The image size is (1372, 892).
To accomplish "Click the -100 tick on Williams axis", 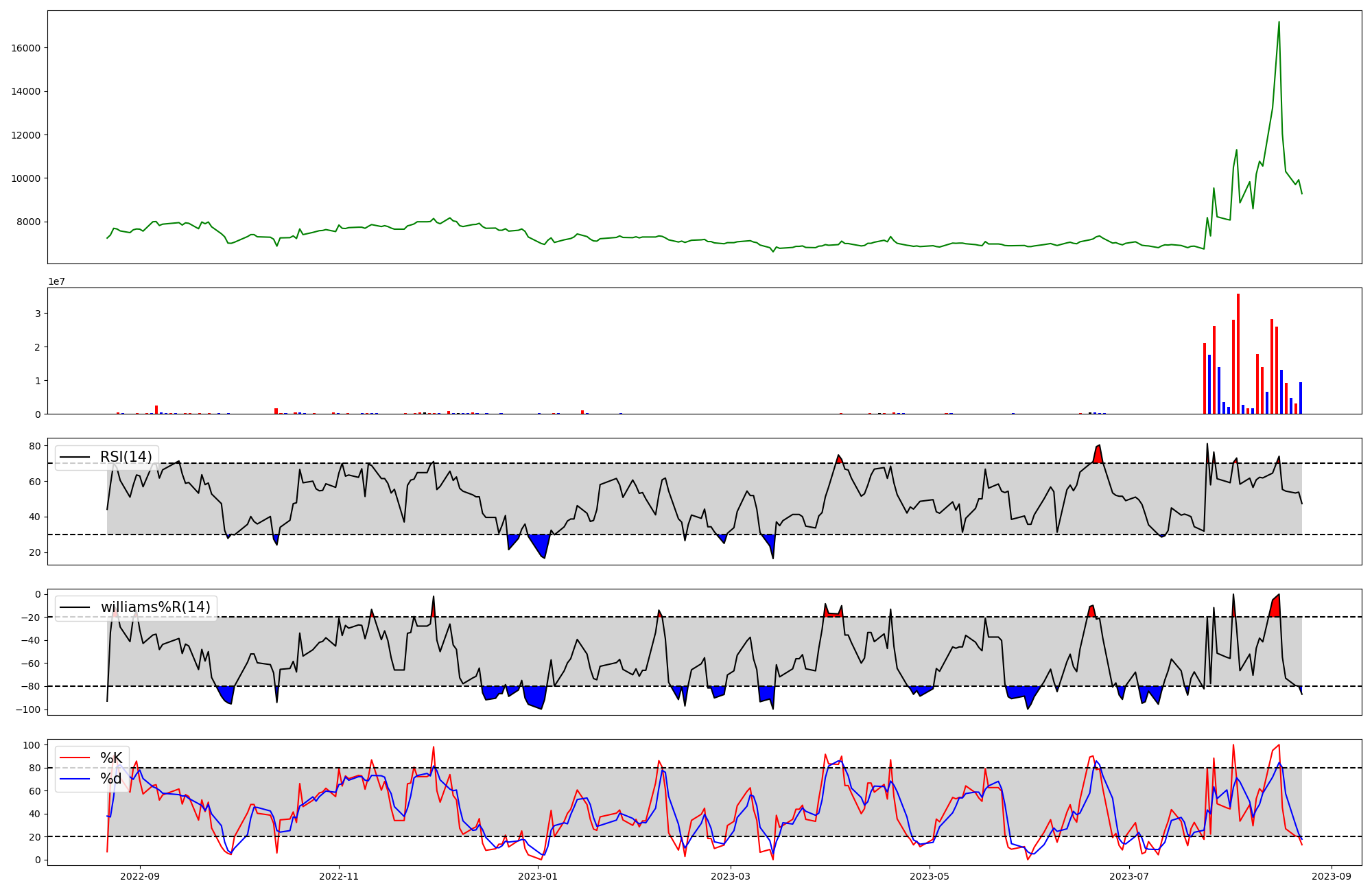I will click(x=27, y=709).
